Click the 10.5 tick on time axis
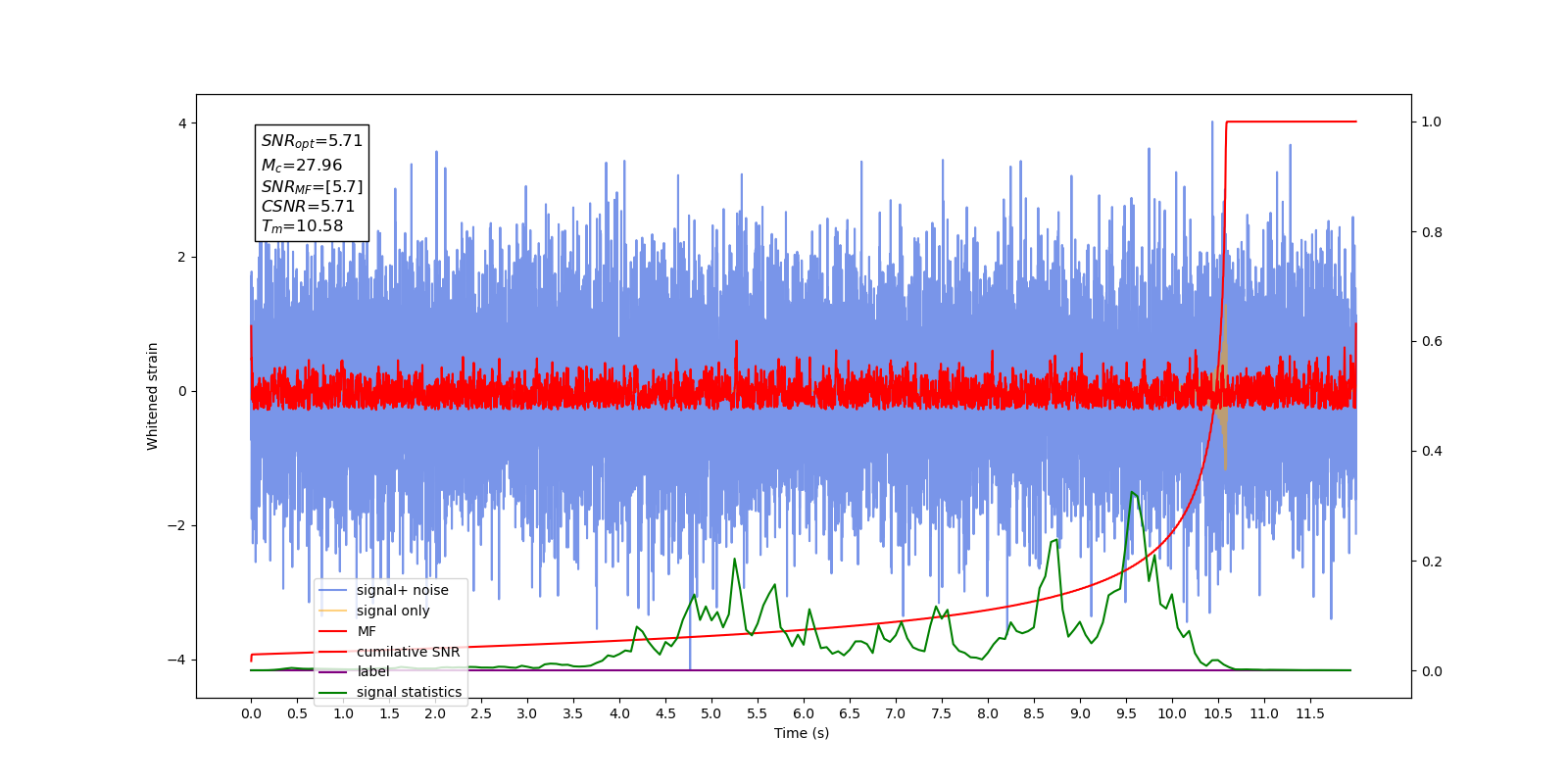 pos(1218,713)
